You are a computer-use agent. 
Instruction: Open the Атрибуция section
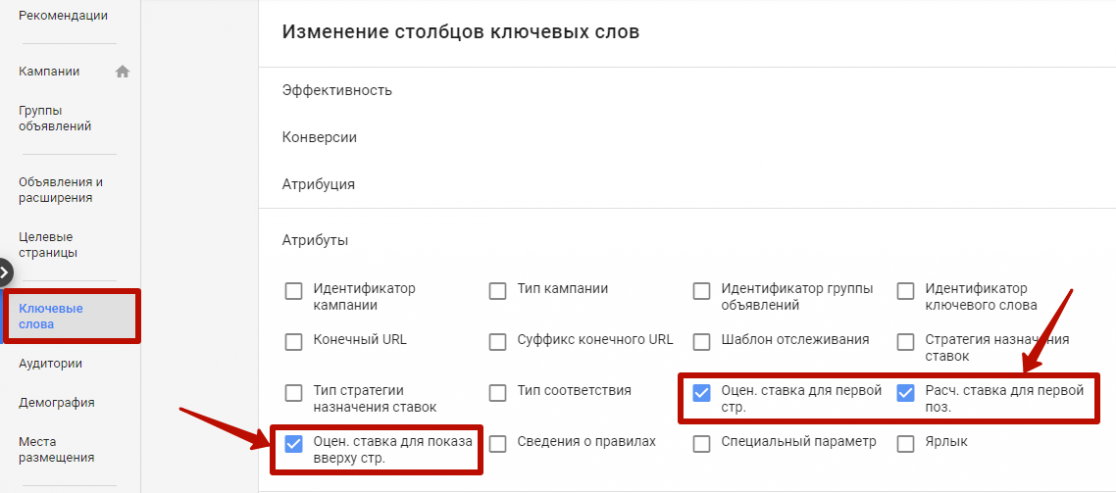click(x=318, y=184)
